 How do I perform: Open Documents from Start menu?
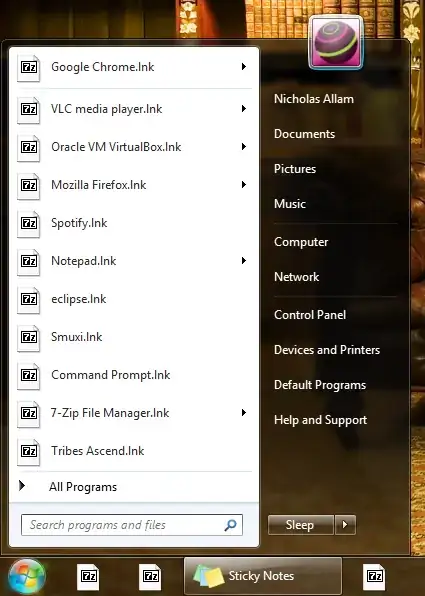[x=304, y=134]
